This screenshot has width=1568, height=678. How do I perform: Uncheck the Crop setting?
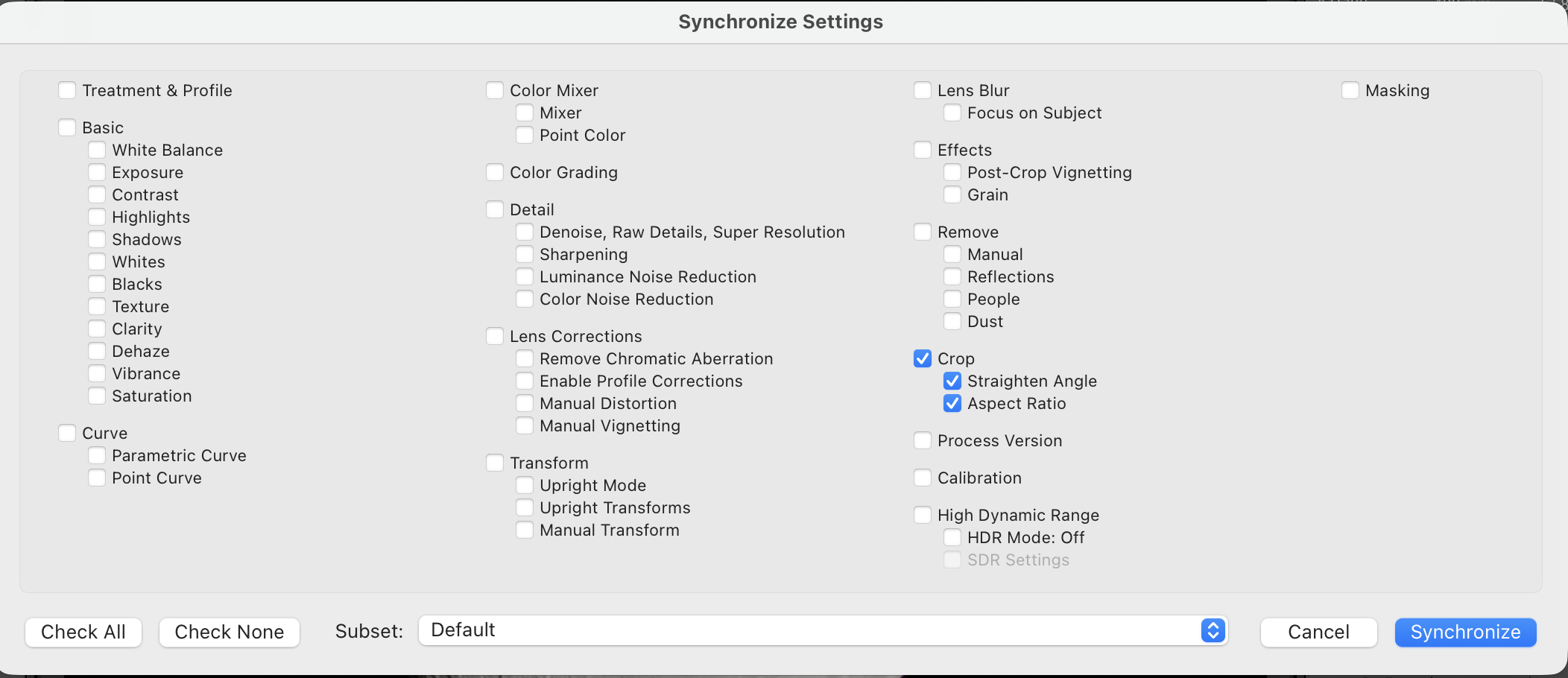click(x=923, y=358)
